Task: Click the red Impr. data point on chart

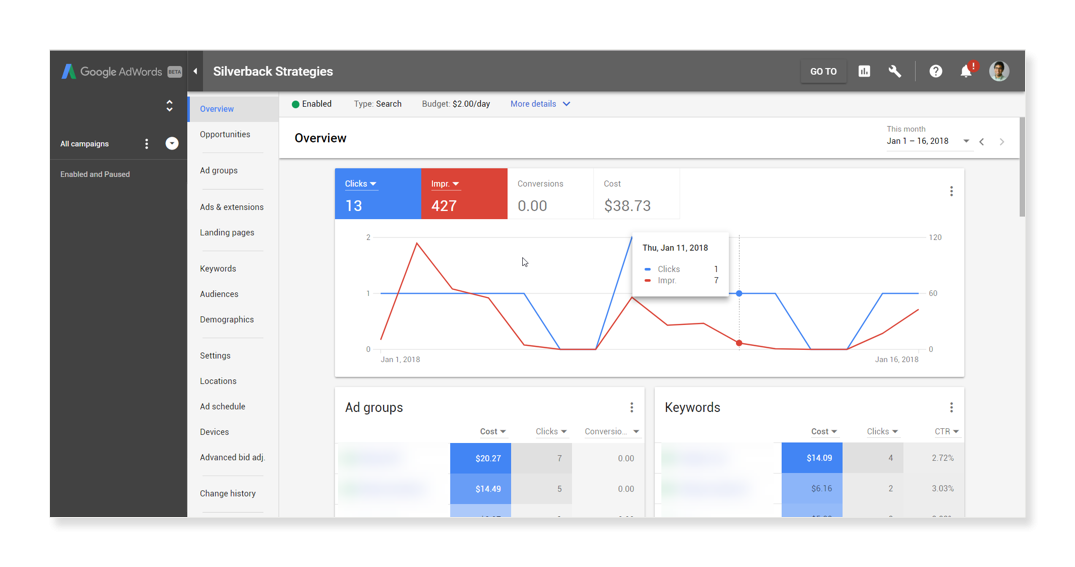Action: coord(739,343)
